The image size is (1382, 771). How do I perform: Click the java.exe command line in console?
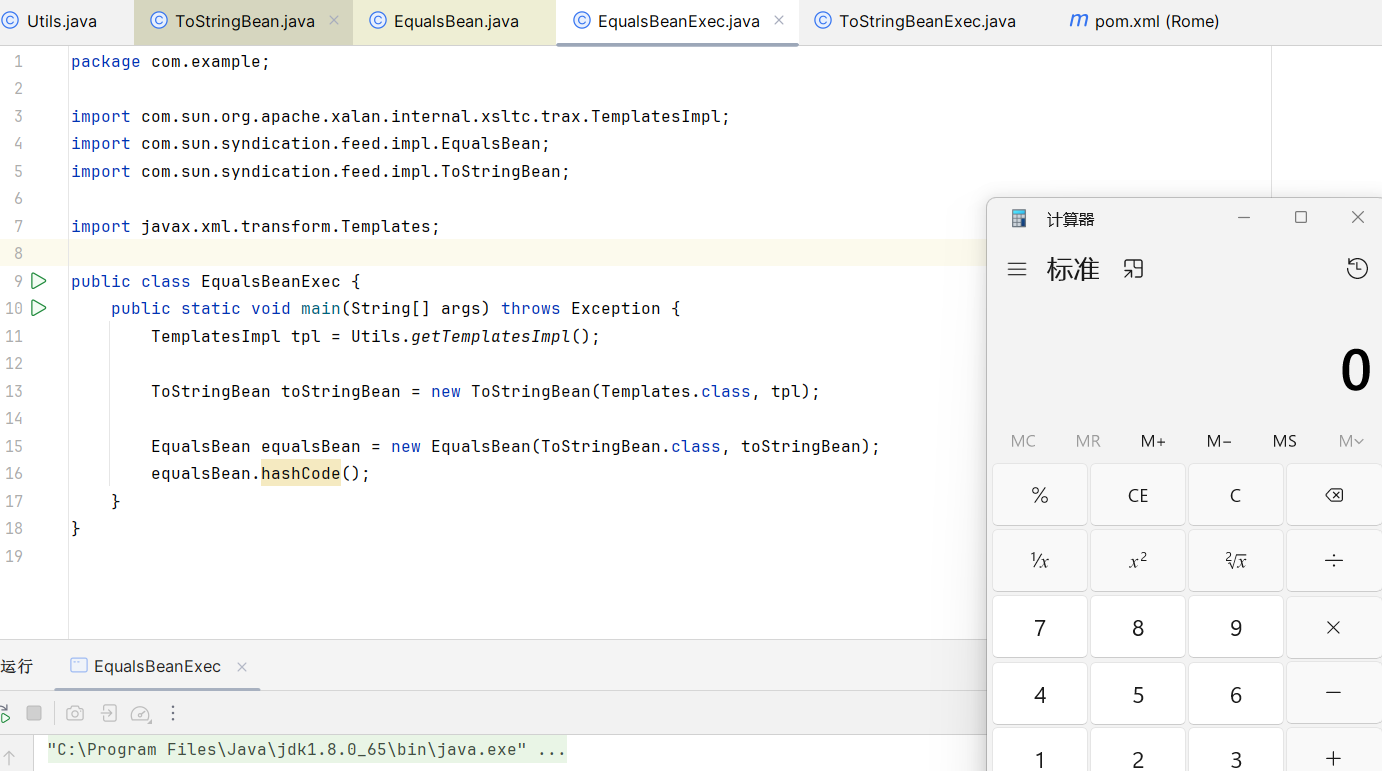point(307,749)
